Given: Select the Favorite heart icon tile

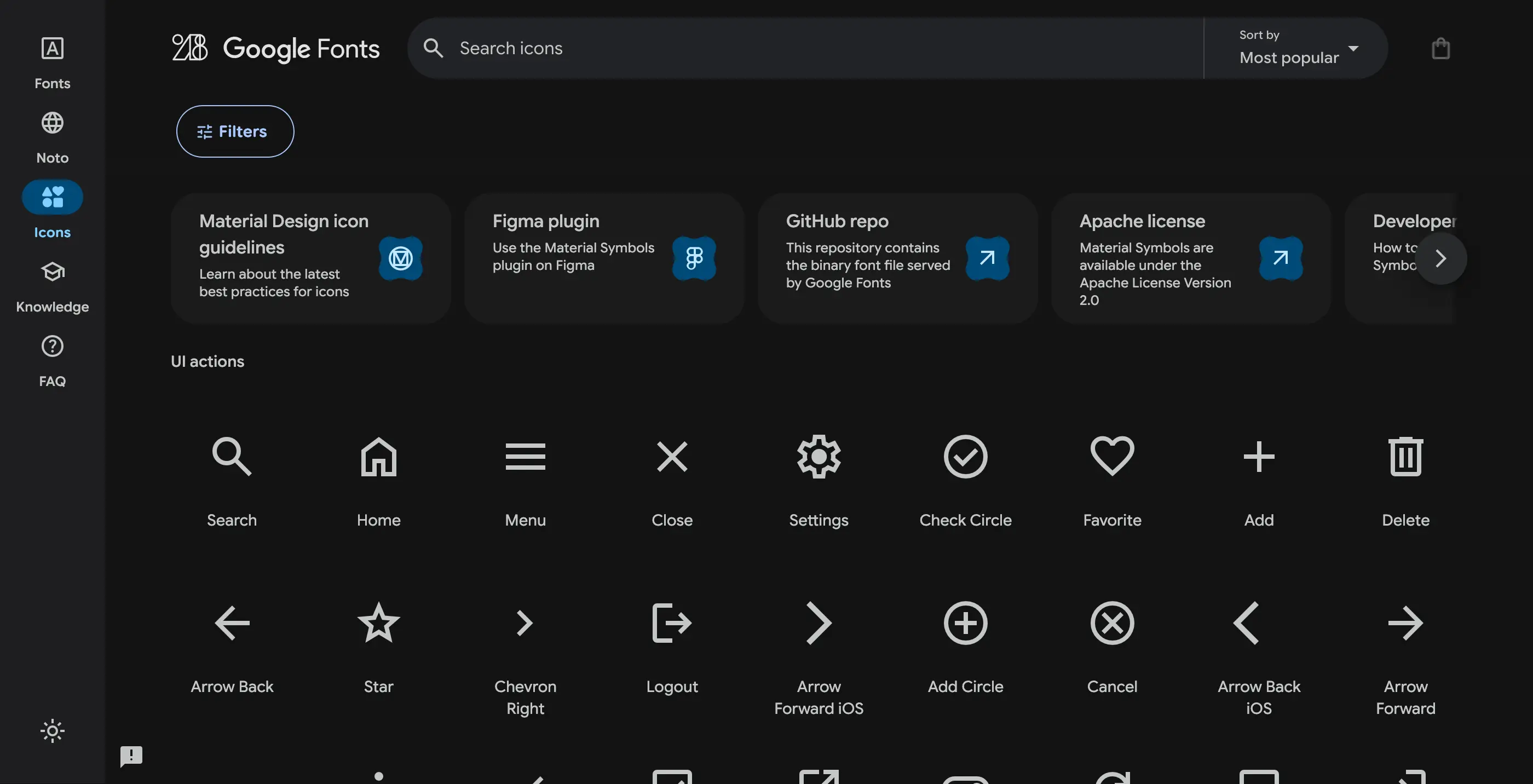Looking at the screenshot, I should (x=1111, y=482).
